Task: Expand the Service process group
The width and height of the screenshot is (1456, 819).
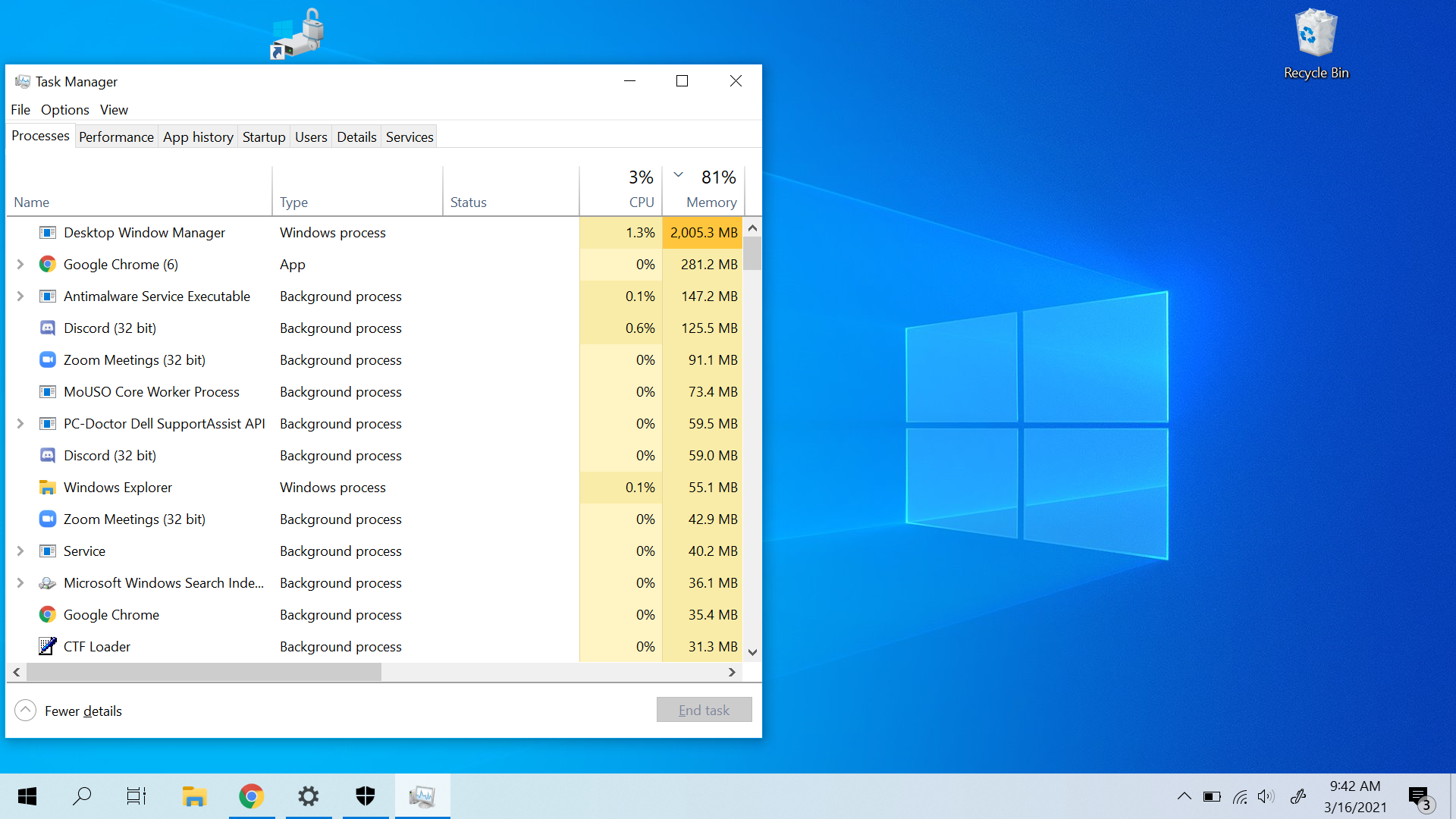Action: click(x=20, y=551)
